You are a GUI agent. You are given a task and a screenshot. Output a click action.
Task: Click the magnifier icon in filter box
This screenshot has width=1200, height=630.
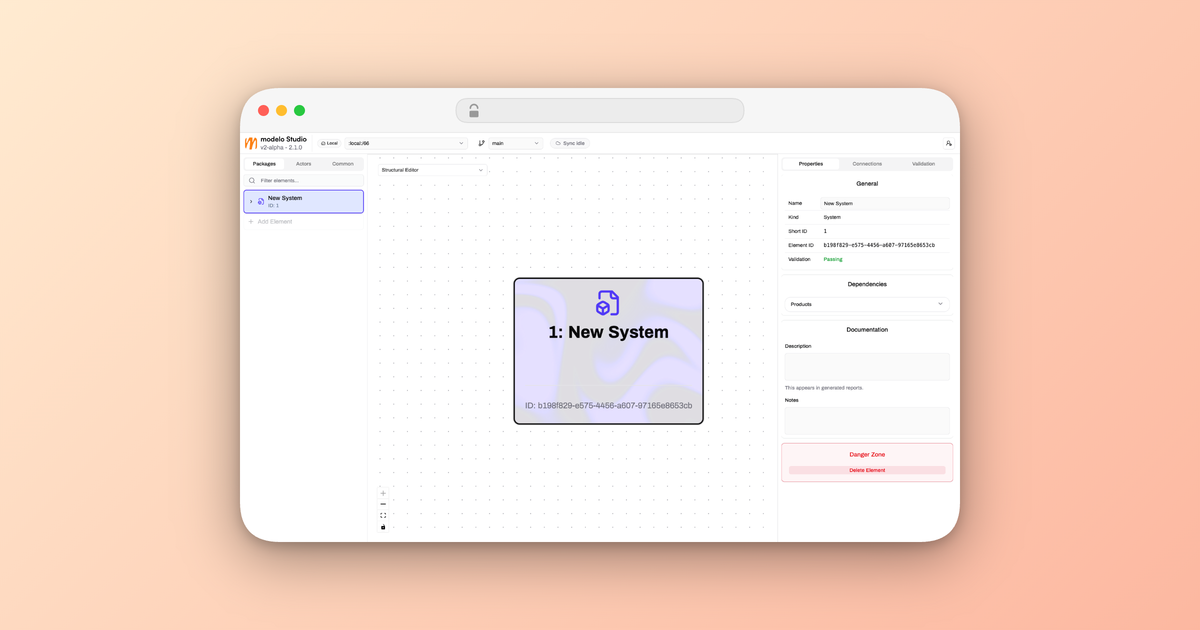(252, 181)
